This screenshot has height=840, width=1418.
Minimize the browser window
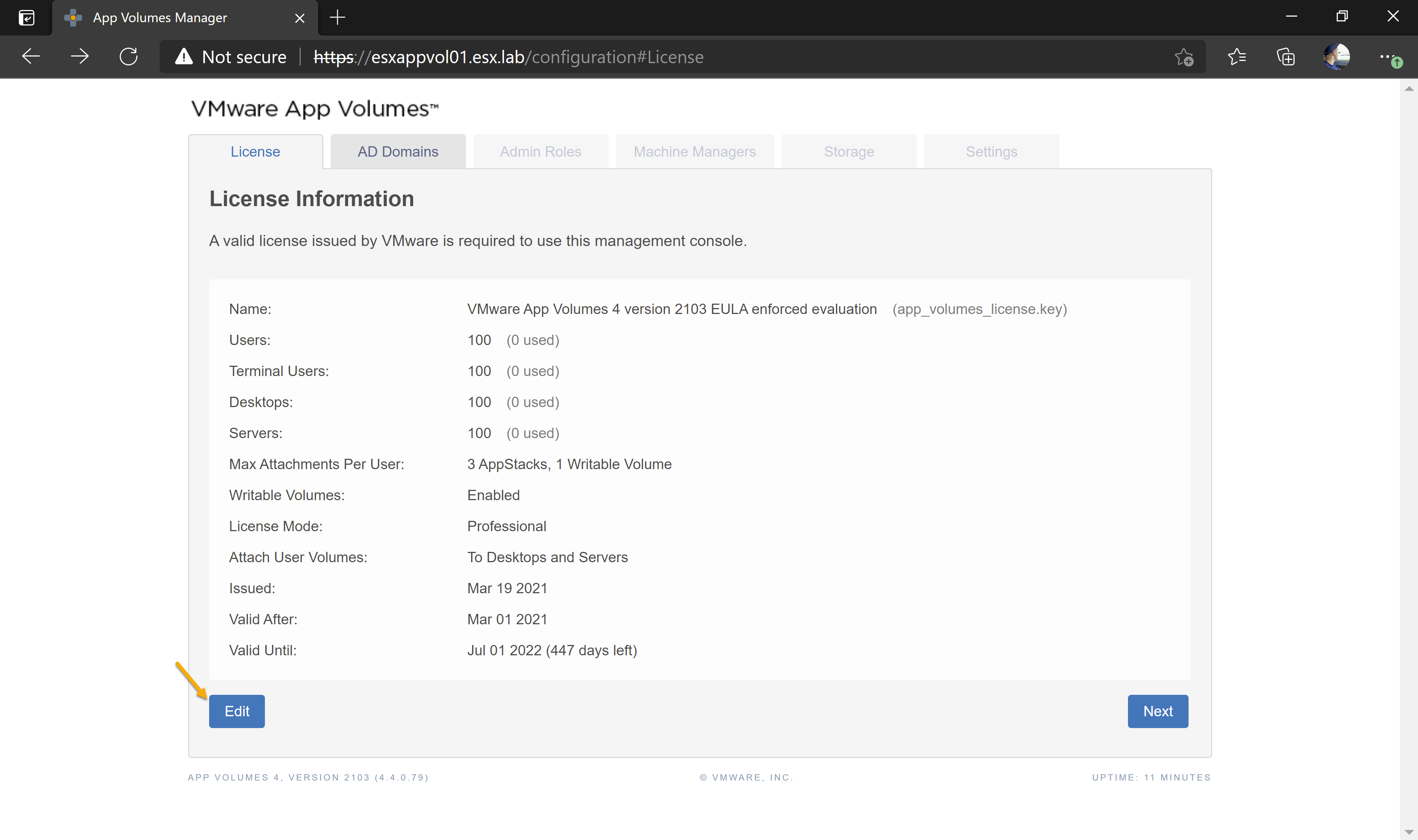tap(1291, 17)
